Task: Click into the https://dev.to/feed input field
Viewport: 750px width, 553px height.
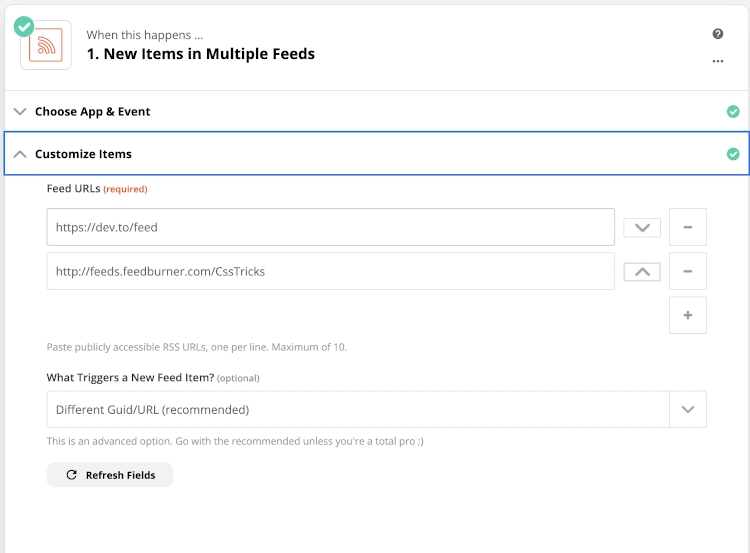Action: [x=330, y=227]
